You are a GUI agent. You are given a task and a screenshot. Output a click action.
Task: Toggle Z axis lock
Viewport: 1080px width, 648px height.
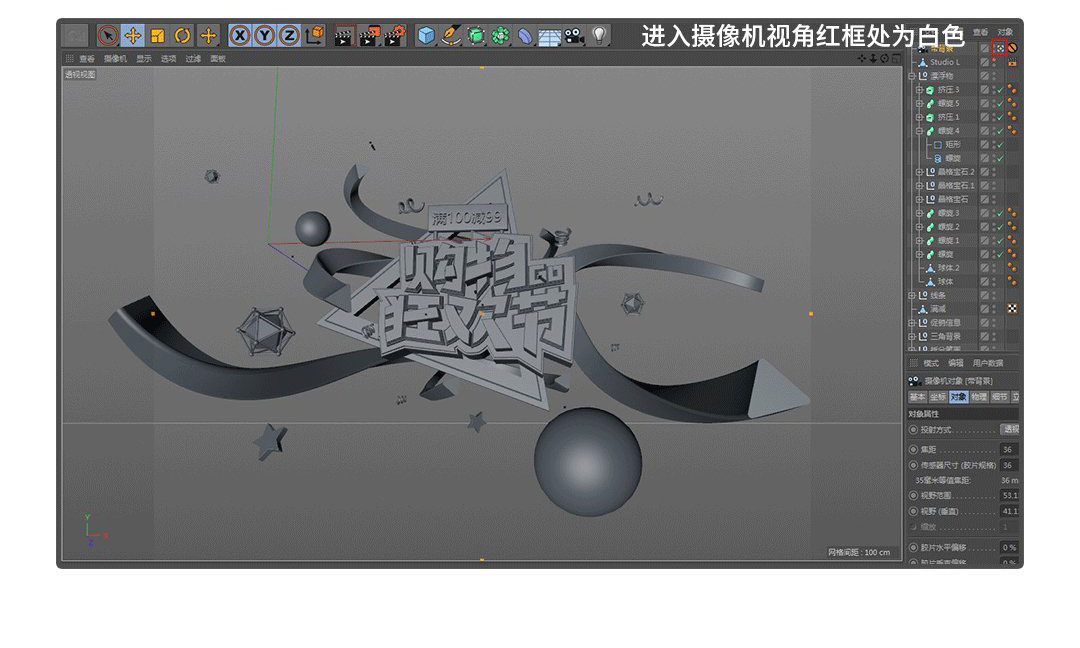click(x=289, y=35)
